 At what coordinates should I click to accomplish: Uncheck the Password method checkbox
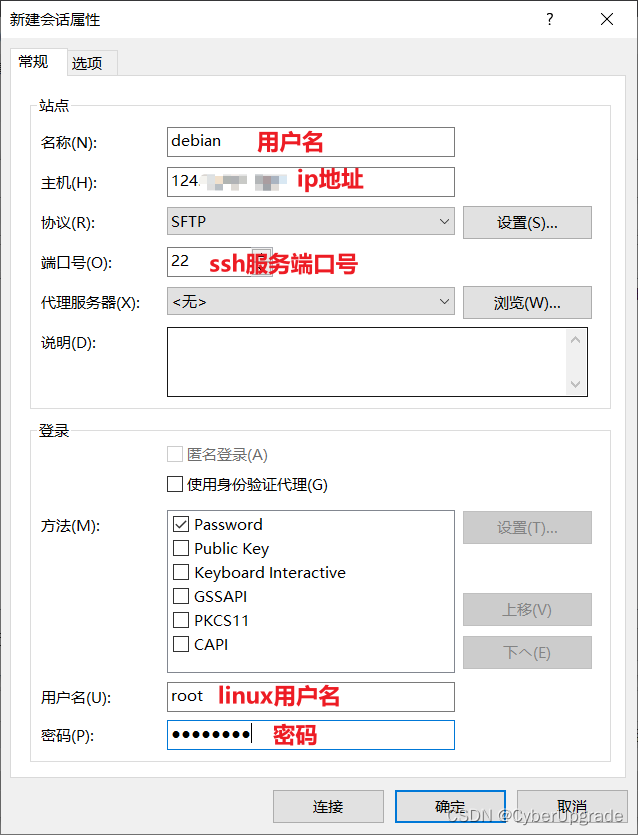click(x=181, y=524)
